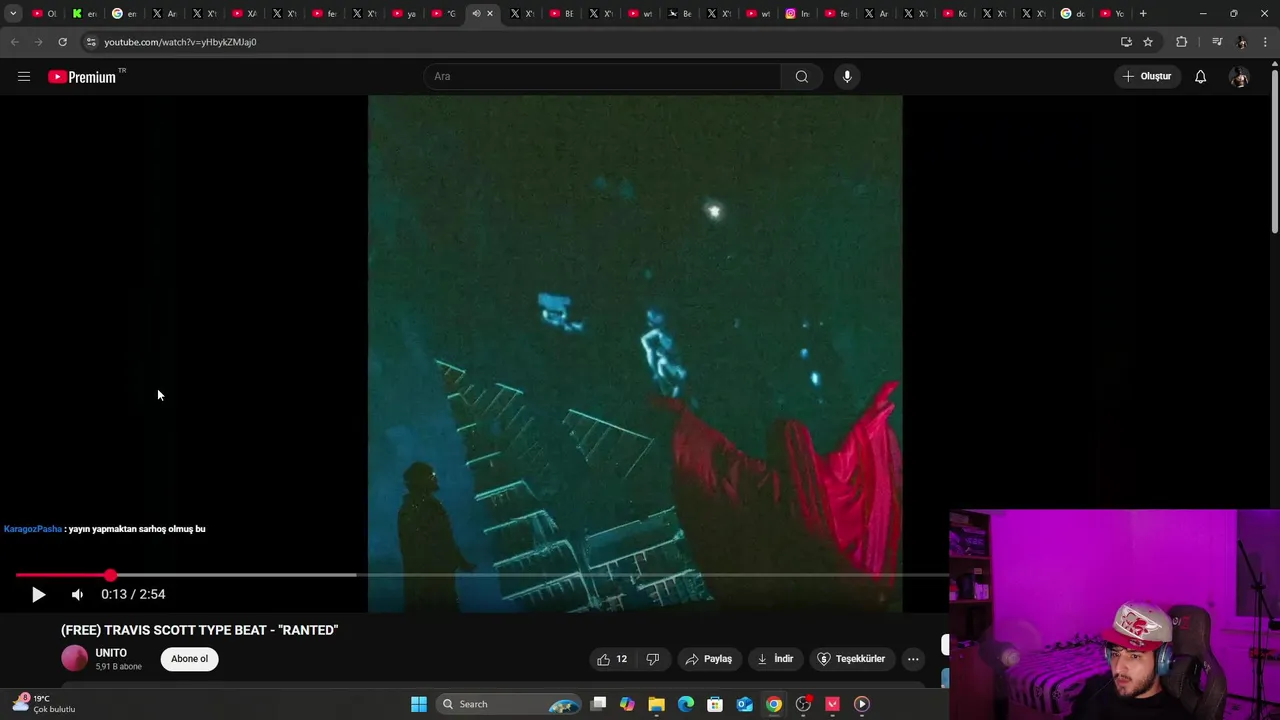Switch to the tab labeled 'Be'
This screenshot has height=720, width=1280.
(680, 14)
